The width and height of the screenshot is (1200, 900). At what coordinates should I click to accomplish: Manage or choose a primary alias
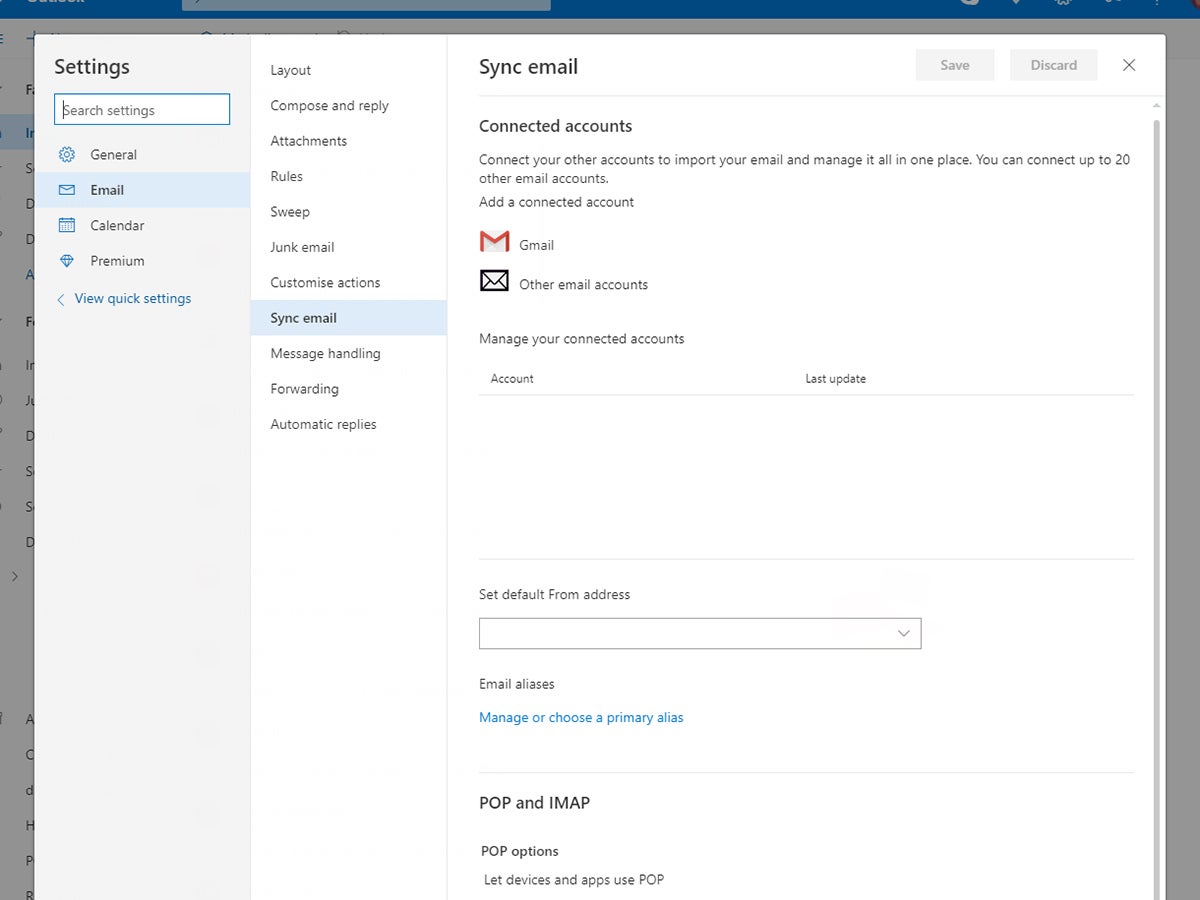click(x=581, y=717)
